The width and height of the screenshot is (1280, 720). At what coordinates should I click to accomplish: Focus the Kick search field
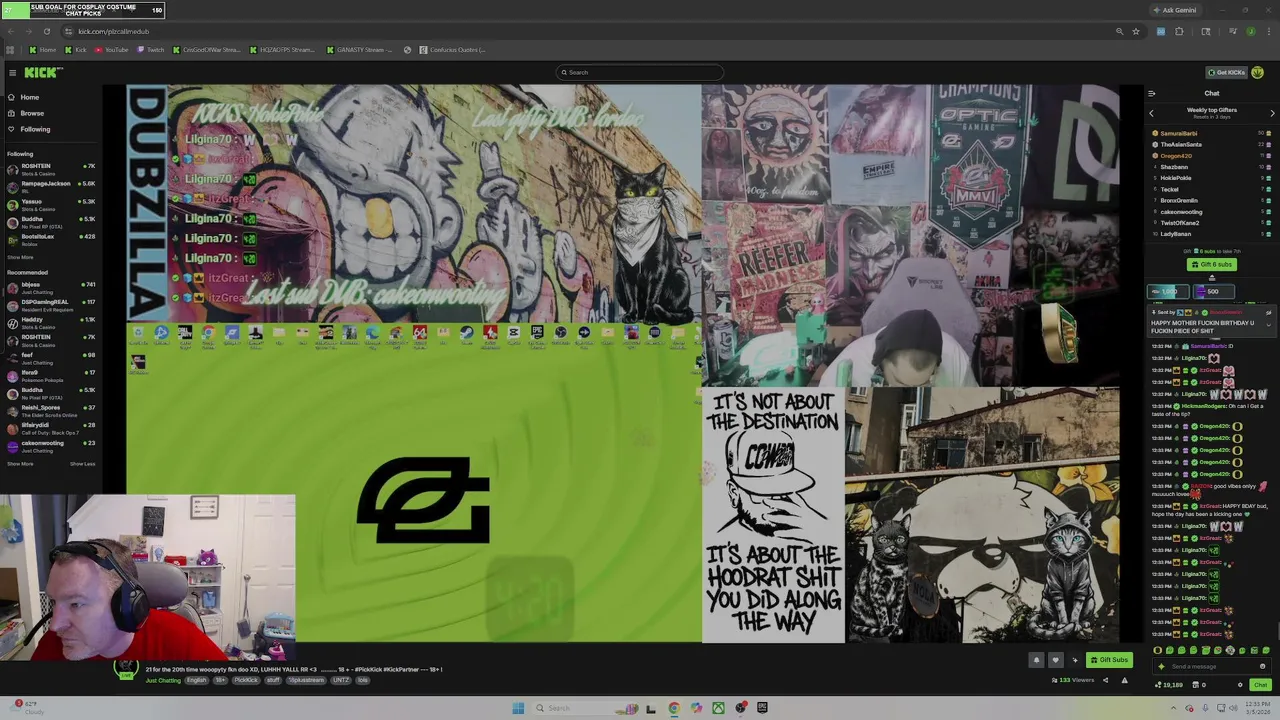point(640,72)
